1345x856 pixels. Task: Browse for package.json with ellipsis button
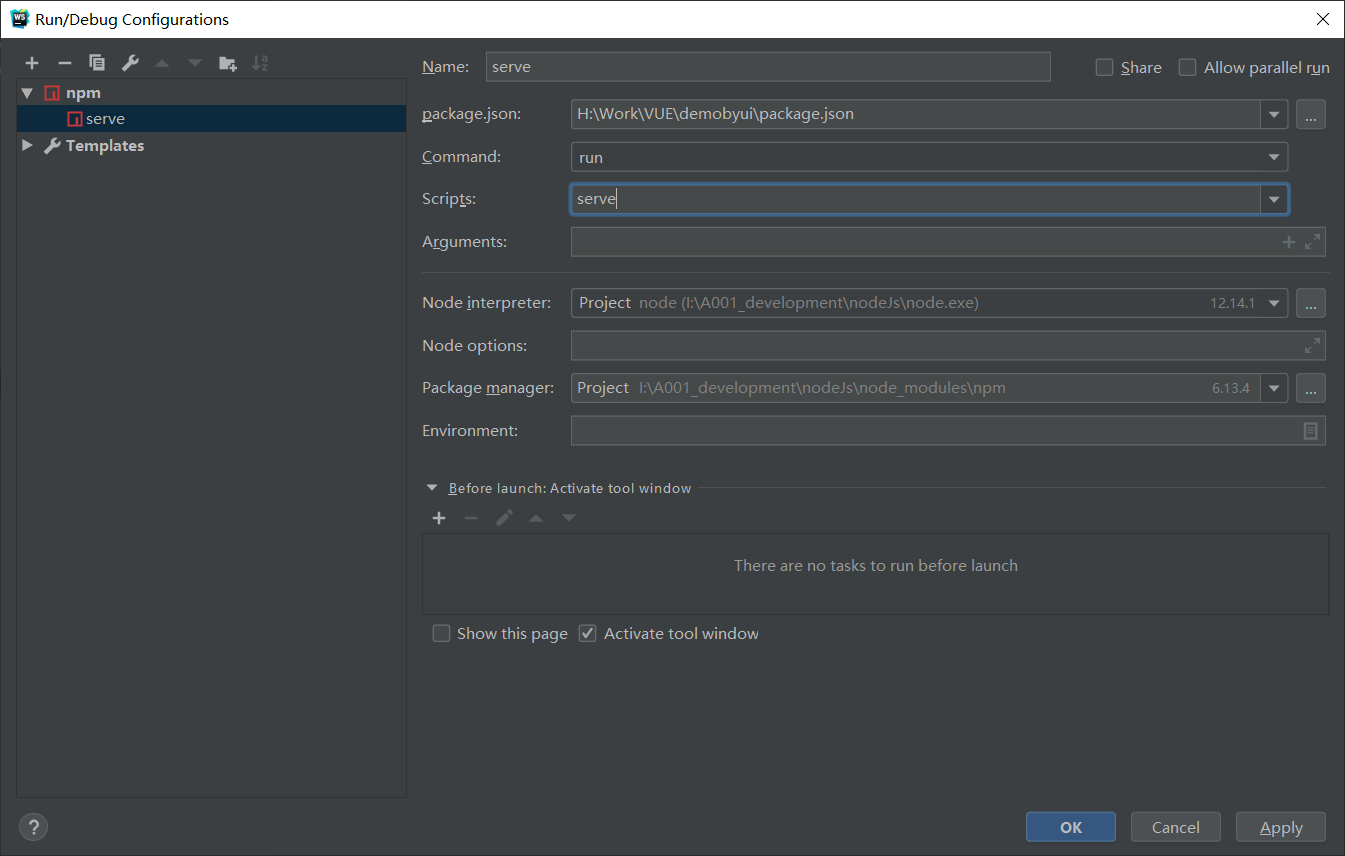(1311, 114)
